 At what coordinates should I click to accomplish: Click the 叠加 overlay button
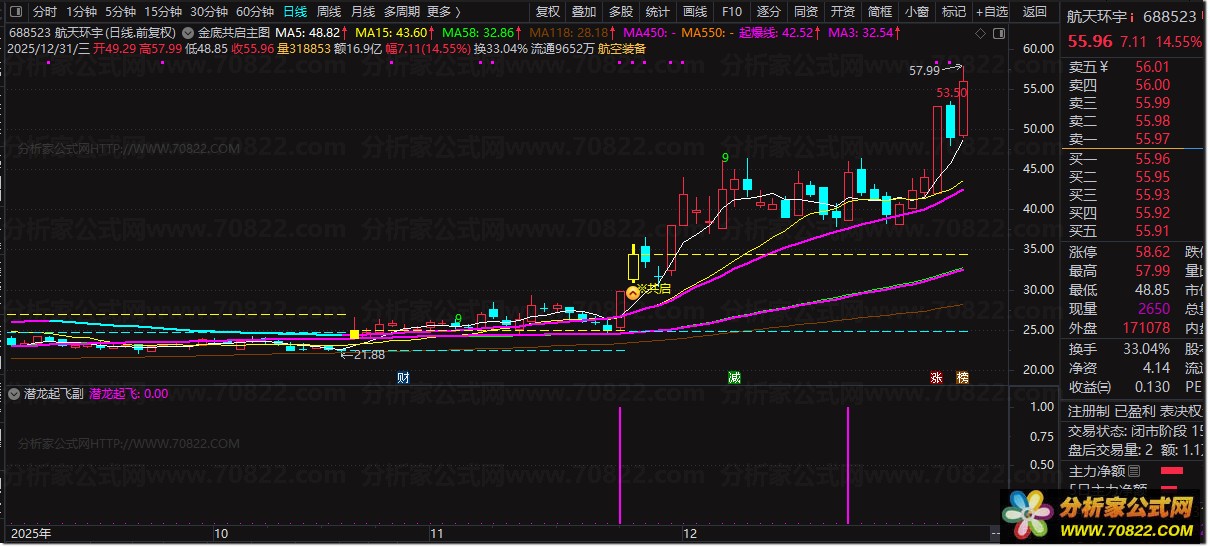pos(585,12)
